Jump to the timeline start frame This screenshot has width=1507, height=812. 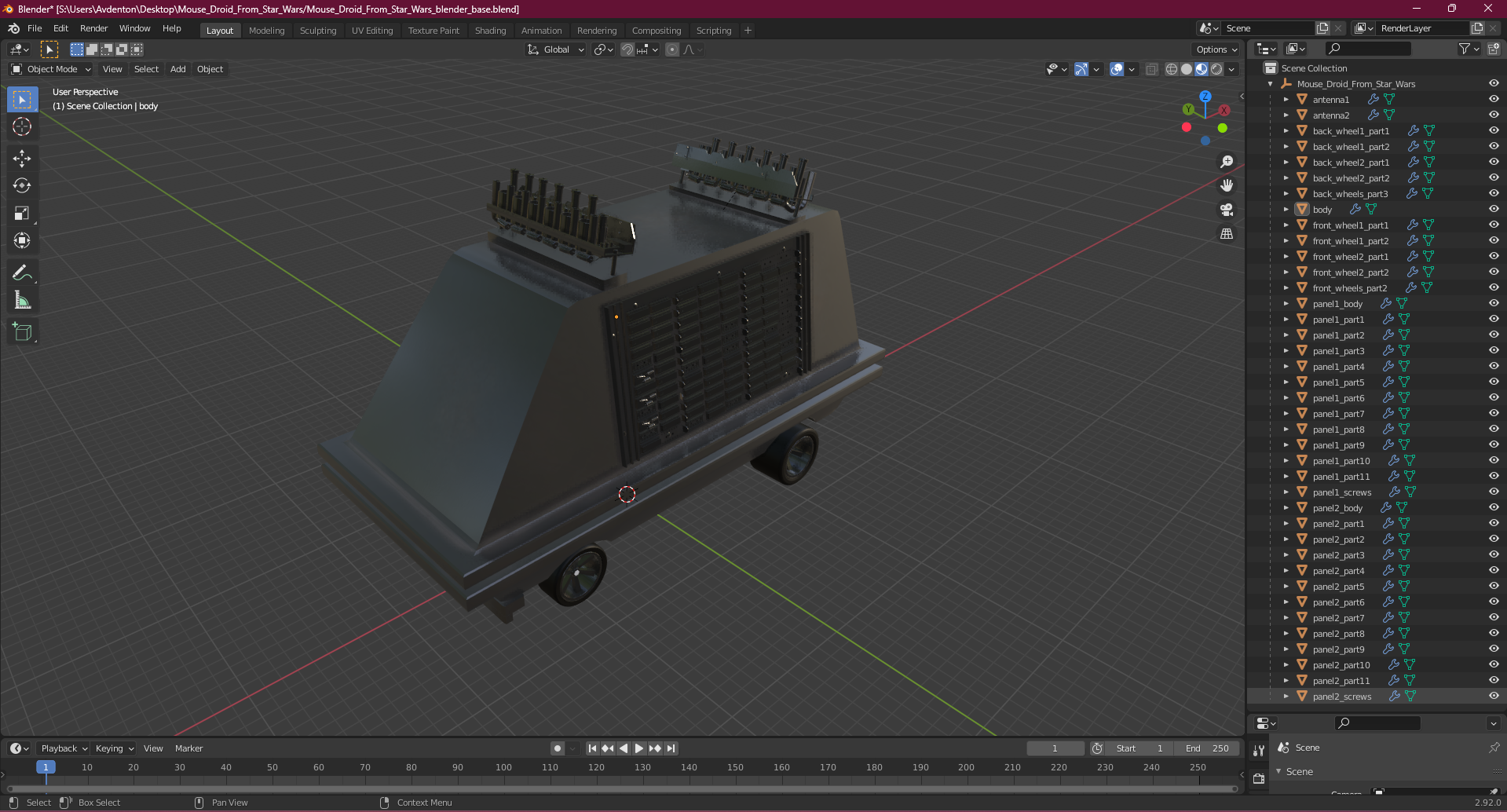click(x=592, y=748)
